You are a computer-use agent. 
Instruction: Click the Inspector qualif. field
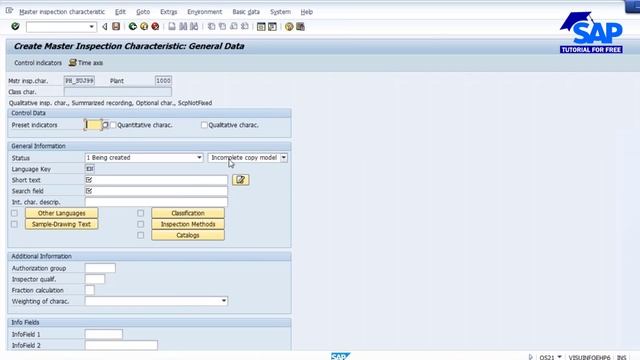tap(95, 279)
